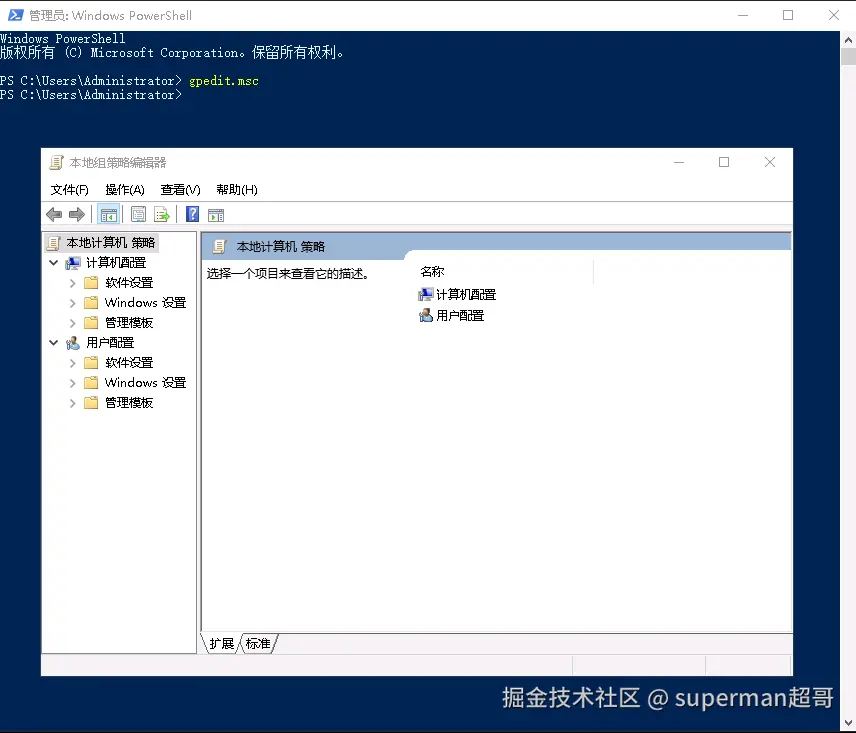
Task: Open the 帮助(H) menu
Action: [237, 190]
